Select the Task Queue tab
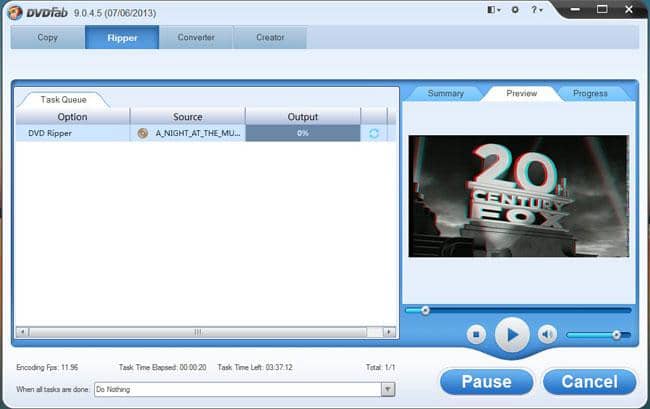Screen dimensions: 650x409 (x=63, y=99)
